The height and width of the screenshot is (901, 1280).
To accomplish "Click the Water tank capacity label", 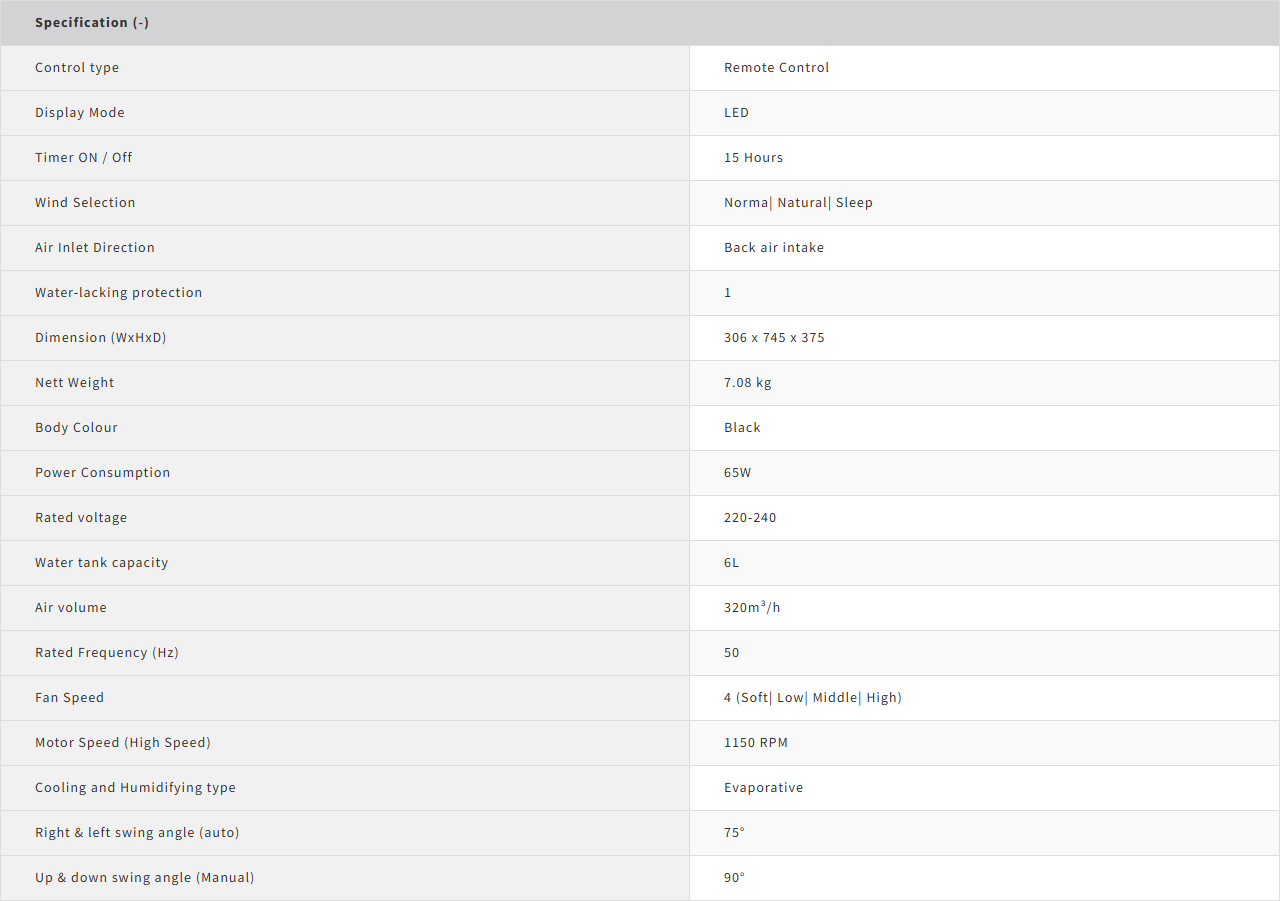I will 101,563.
